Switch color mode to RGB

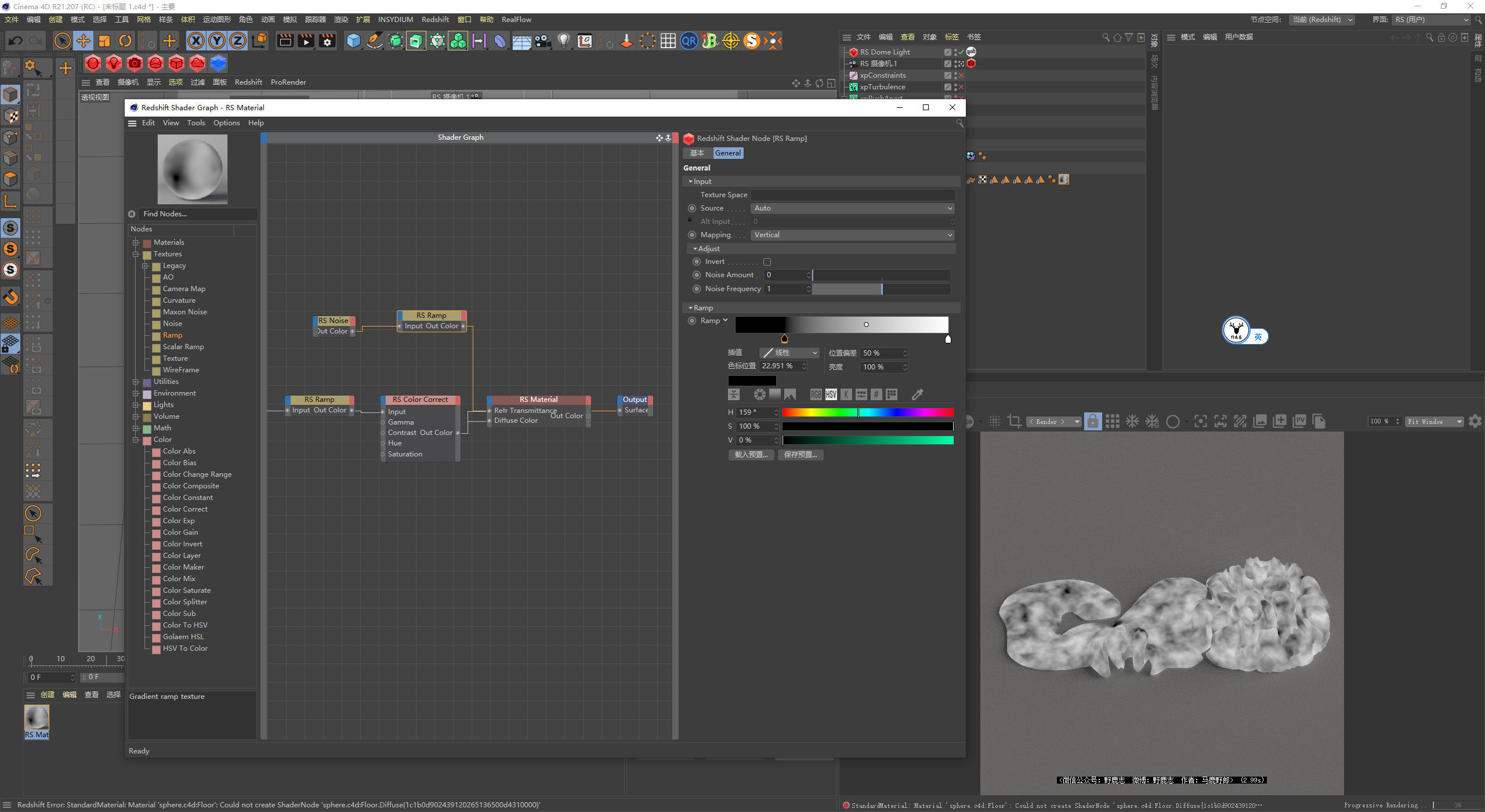816,394
